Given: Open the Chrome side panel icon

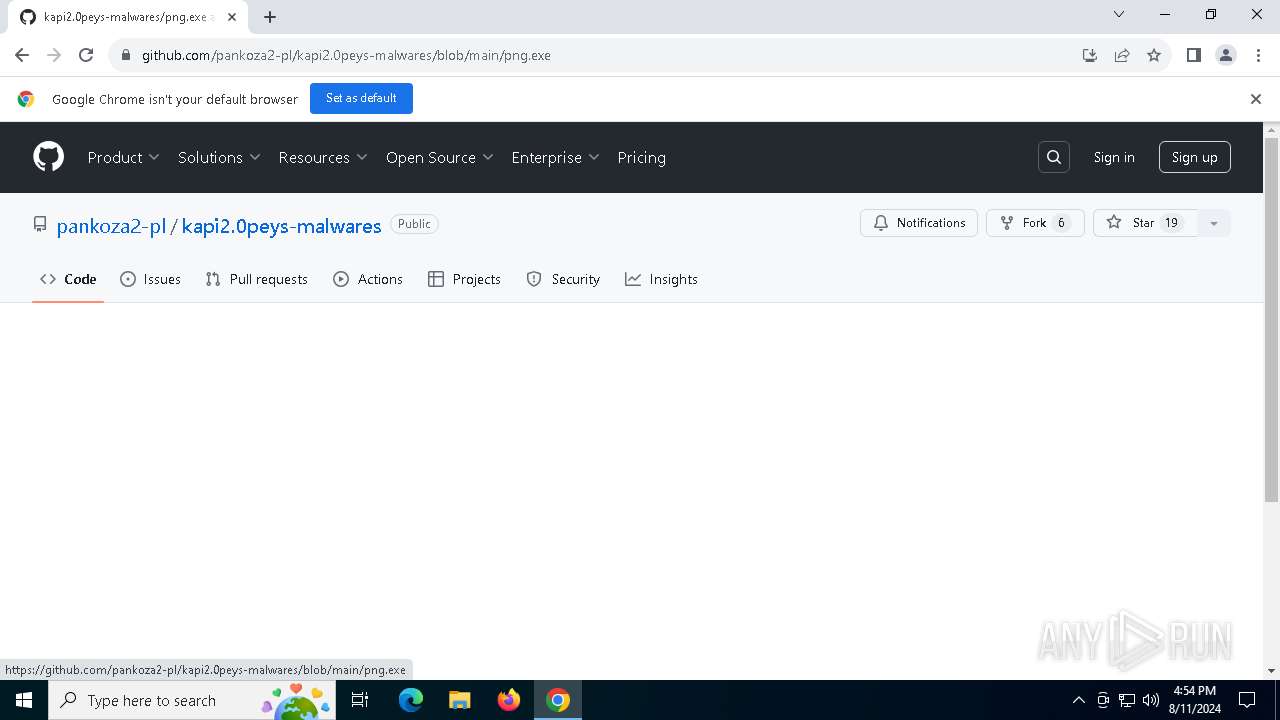Looking at the screenshot, I should [x=1194, y=55].
